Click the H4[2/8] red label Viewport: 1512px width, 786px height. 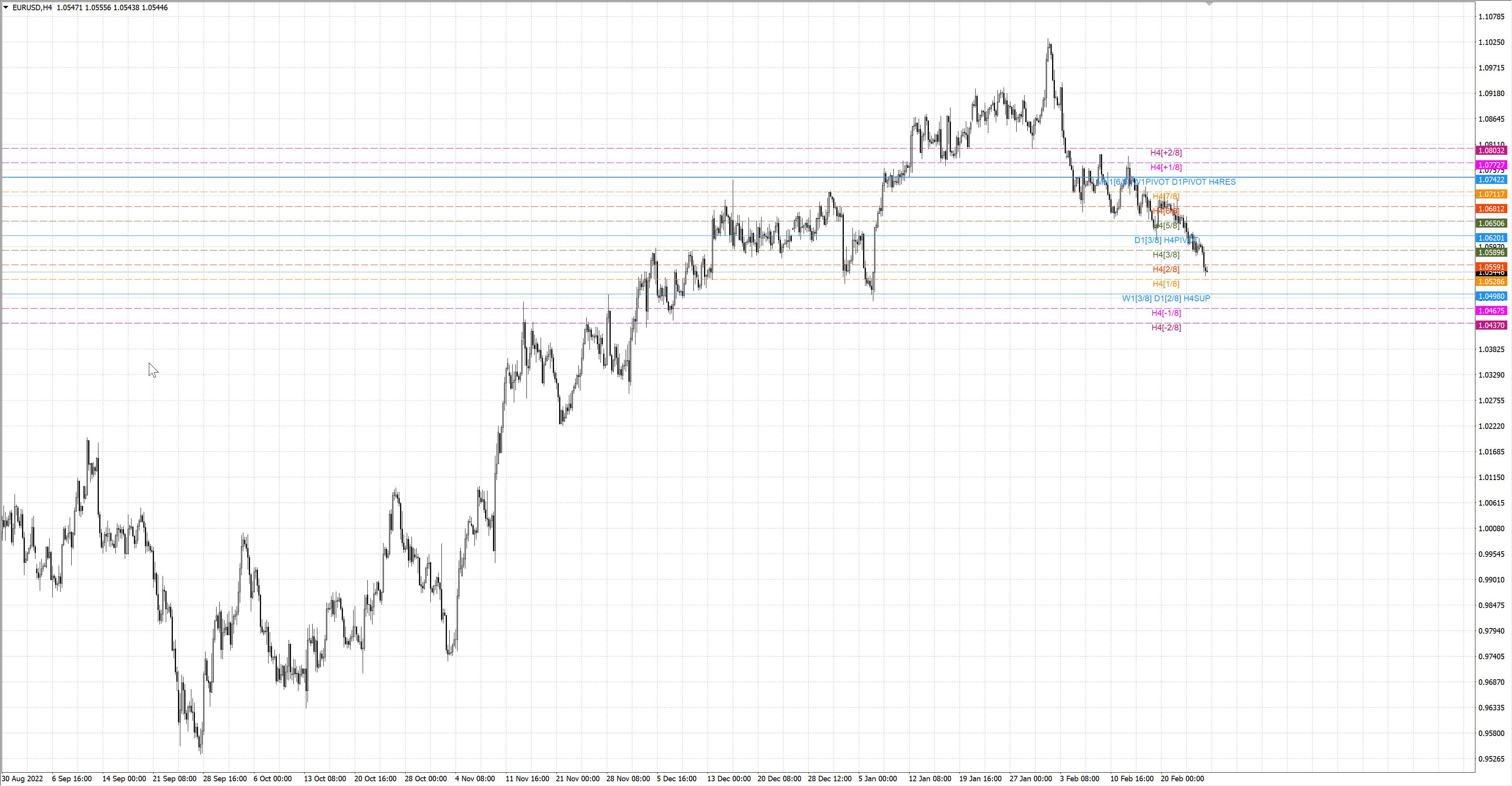1165,269
